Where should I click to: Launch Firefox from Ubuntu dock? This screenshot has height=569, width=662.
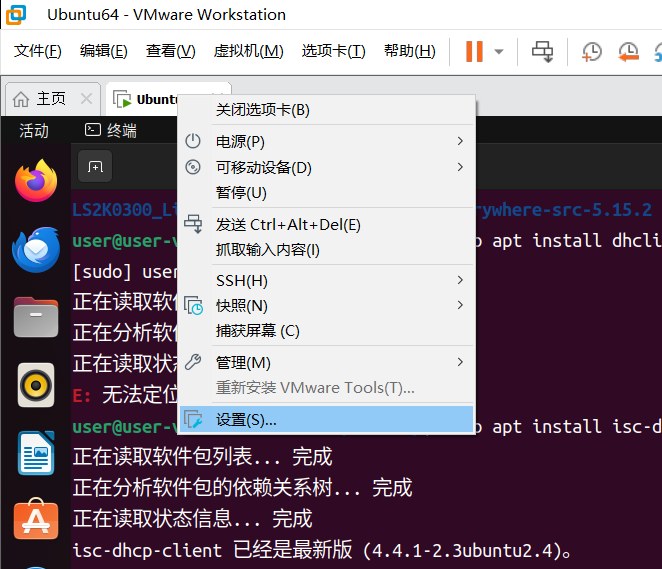pyautogui.click(x=36, y=181)
